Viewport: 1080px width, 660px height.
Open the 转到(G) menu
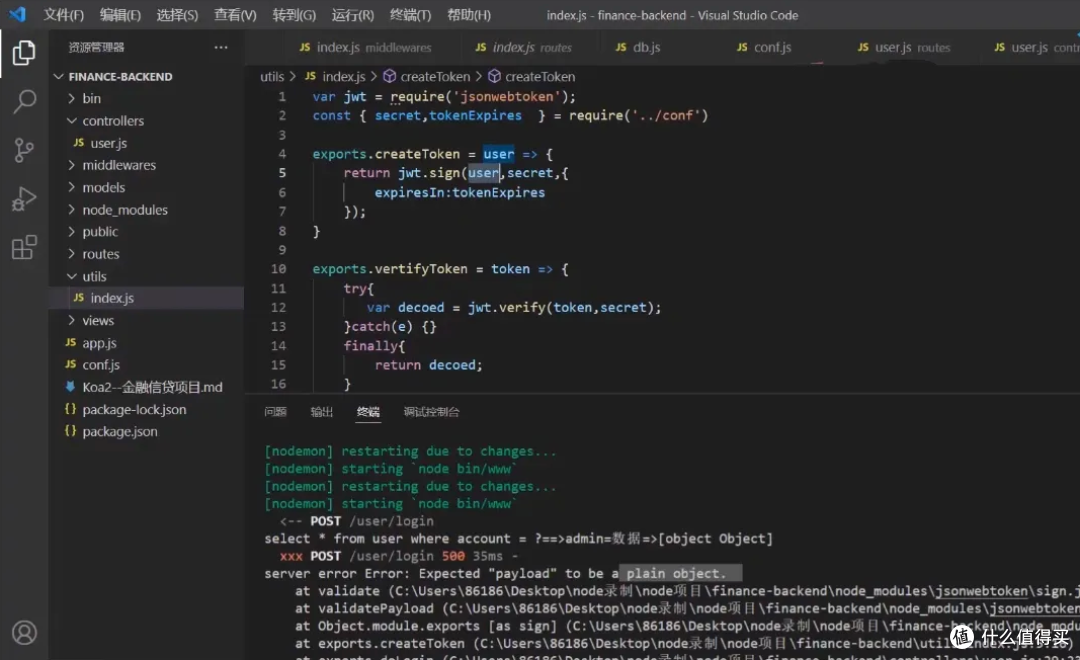click(x=293, y=15)
